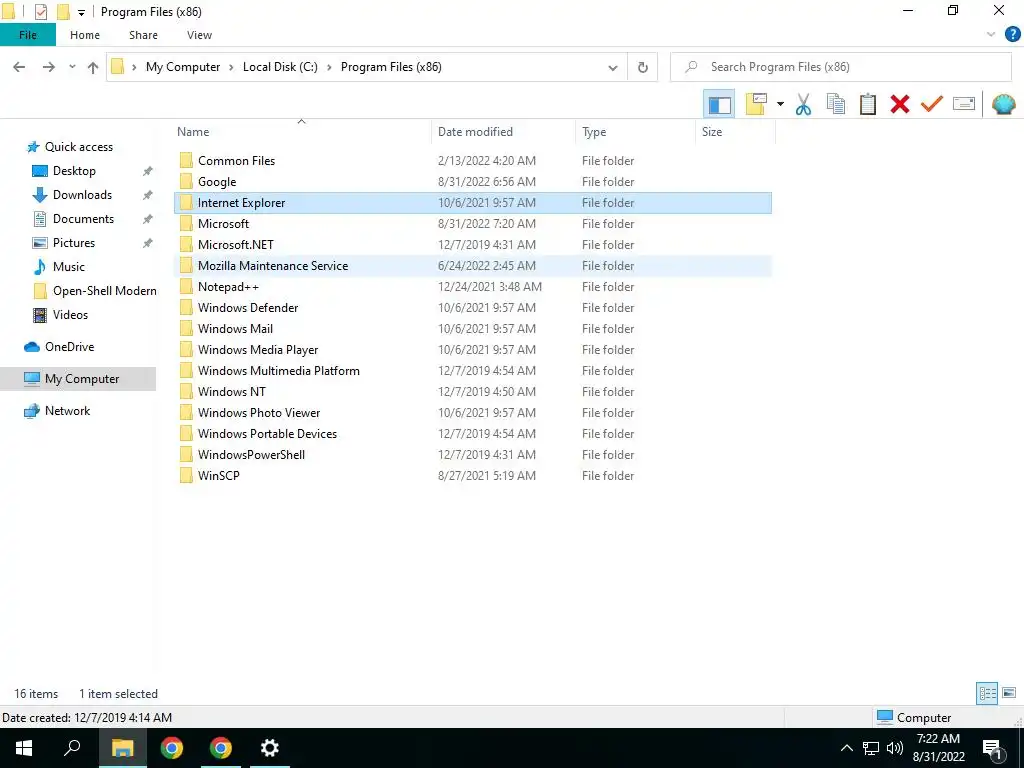Click the Up one level arrow
Viewport: 1024px width, 768px height.
tap(93, 67)
